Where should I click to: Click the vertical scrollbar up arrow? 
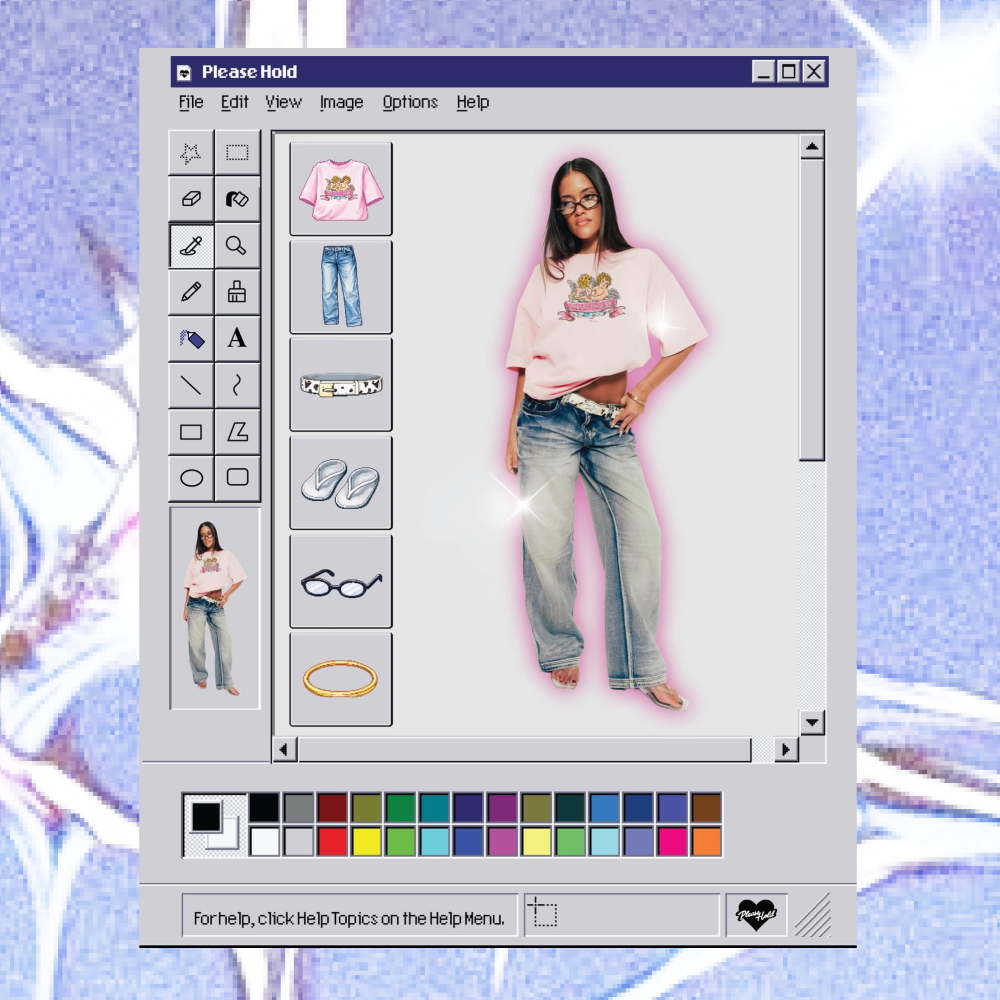click(x=812, y=147)
